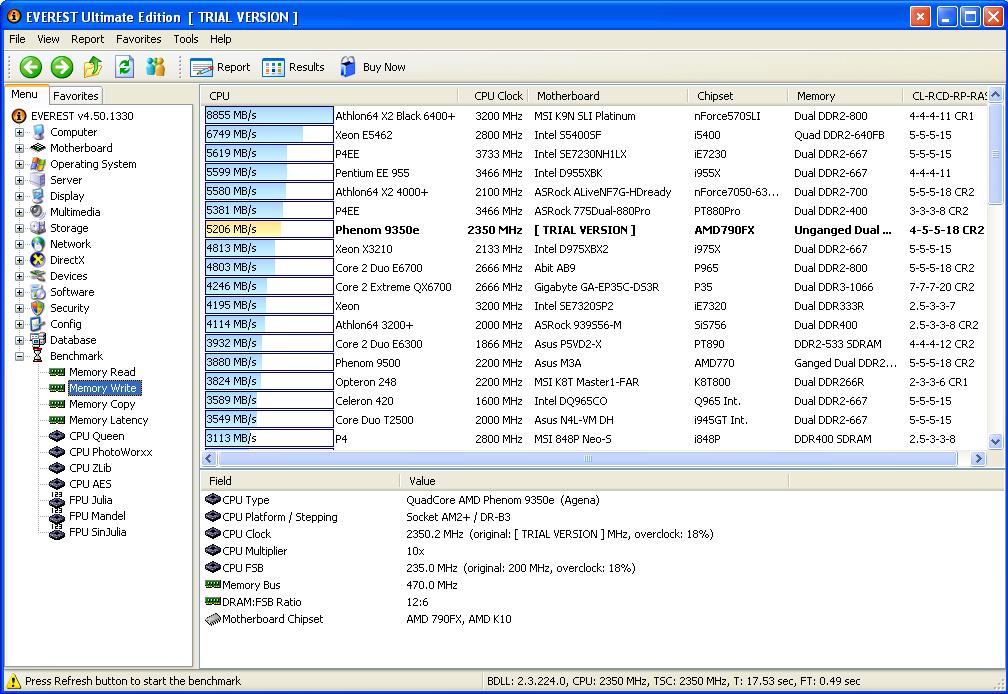Viewport: 1008px width, 694px height.
Task: Sort by the Motherboard column header
Action: (x=608, y=96)
